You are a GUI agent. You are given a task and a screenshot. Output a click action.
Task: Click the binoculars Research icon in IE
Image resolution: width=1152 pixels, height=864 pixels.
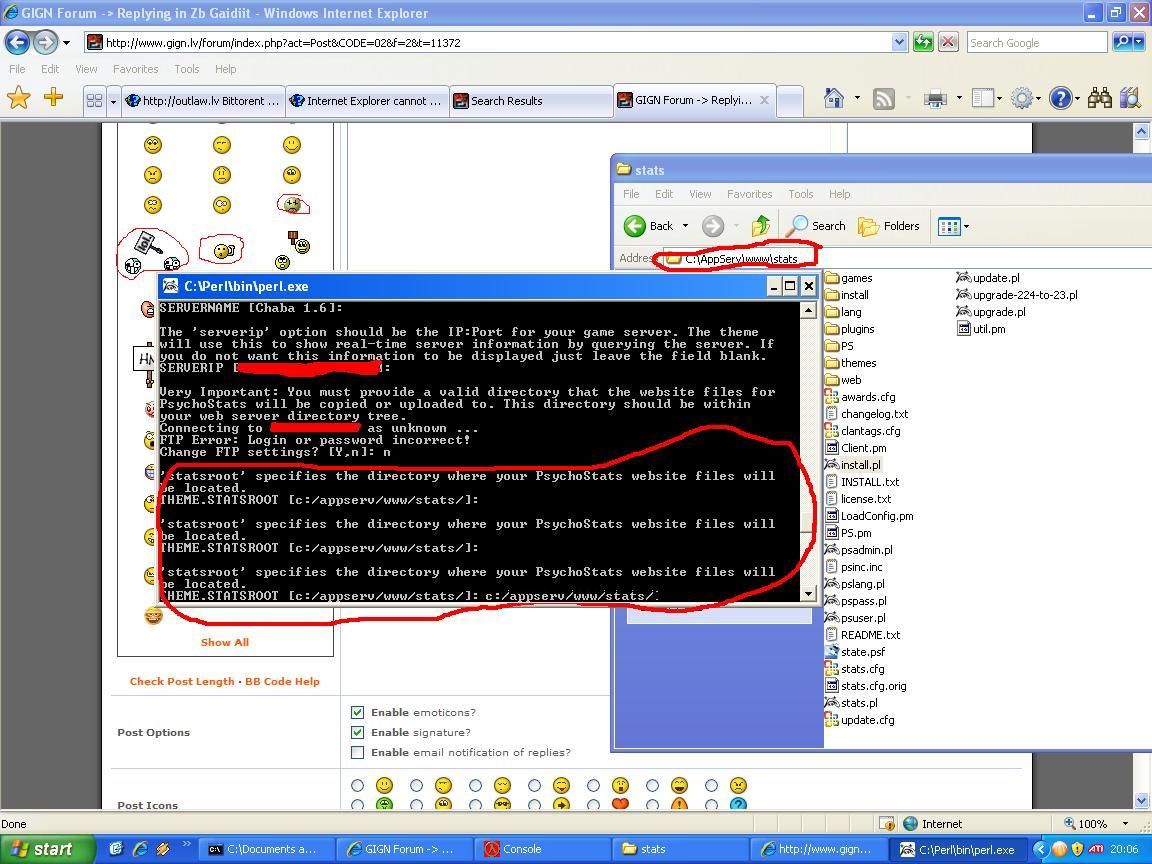tap(1099, 98)
